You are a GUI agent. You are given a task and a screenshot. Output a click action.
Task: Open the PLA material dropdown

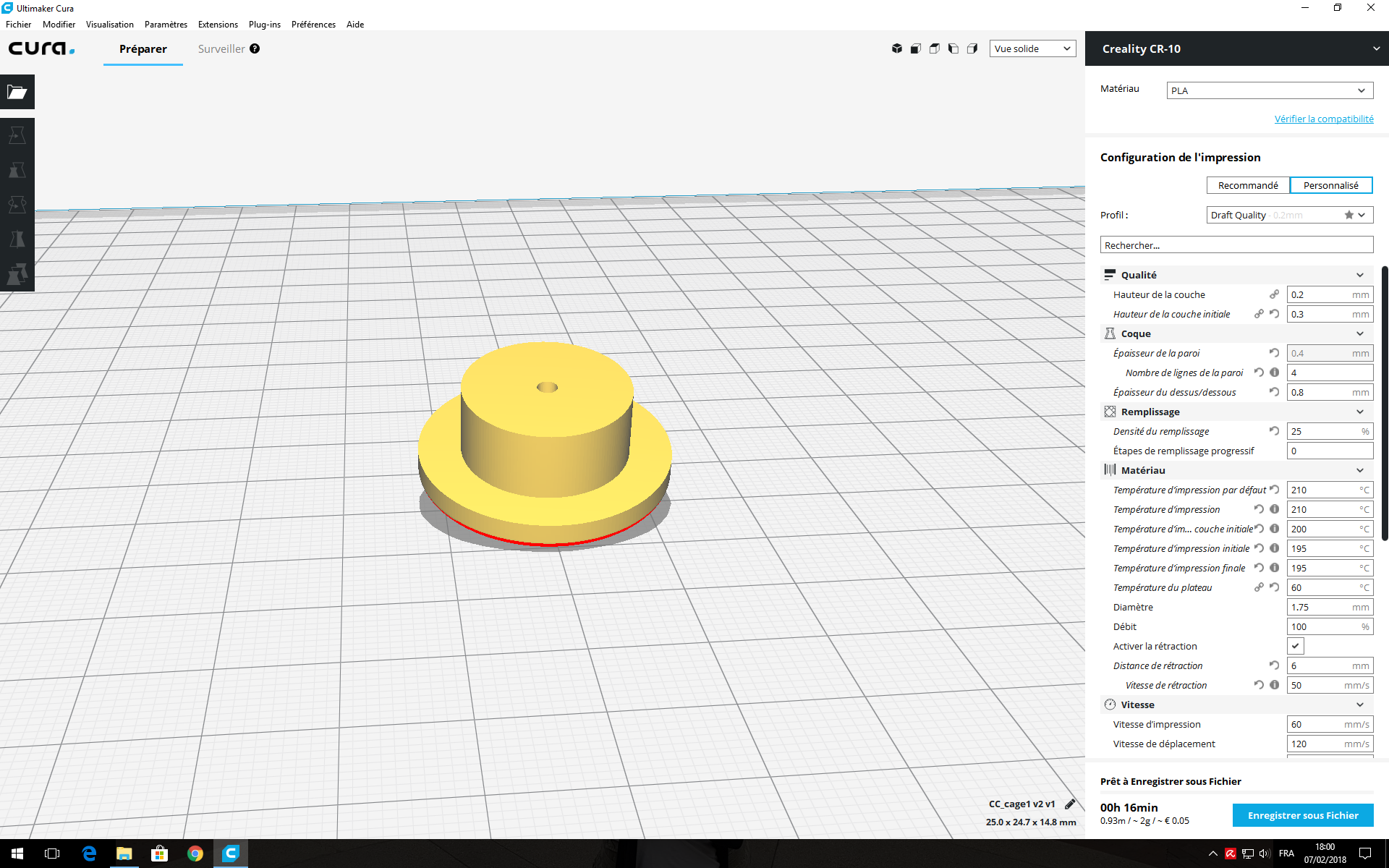[x=1269, y=90]
